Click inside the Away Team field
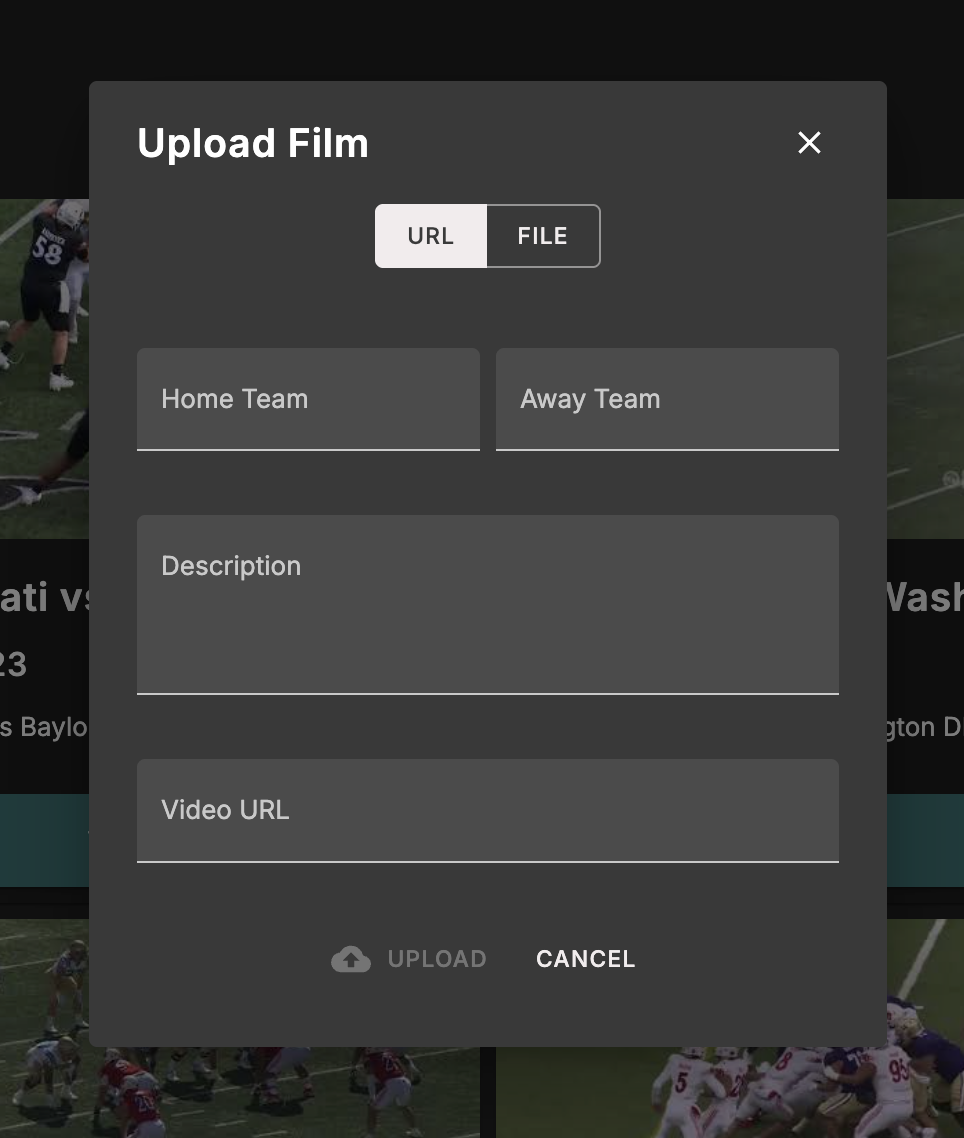Viewport: 964px width, 1138px height. 667,399
